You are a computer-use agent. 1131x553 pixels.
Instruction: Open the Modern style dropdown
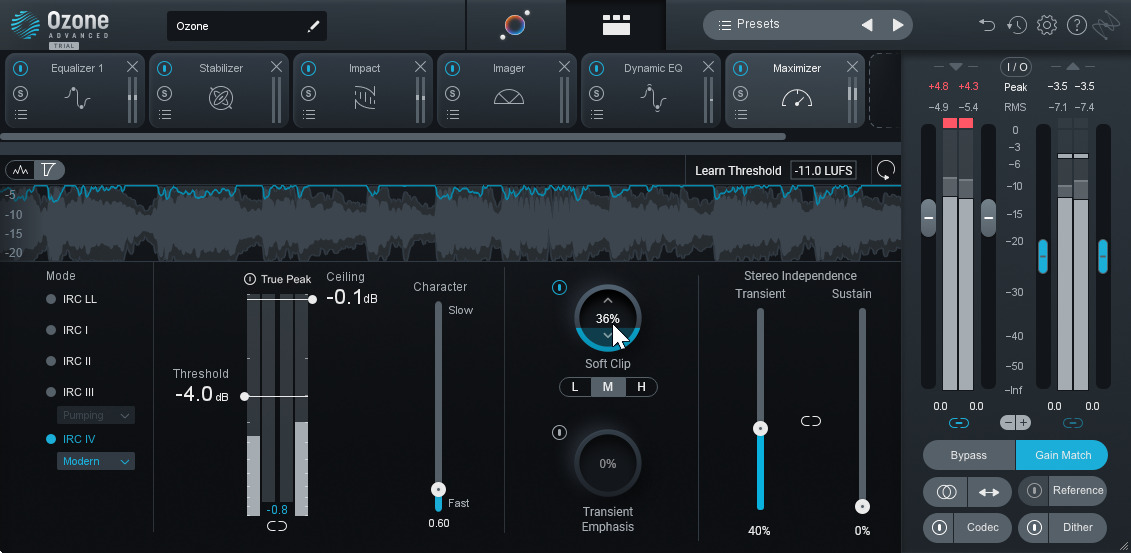(x=96, y=461)
